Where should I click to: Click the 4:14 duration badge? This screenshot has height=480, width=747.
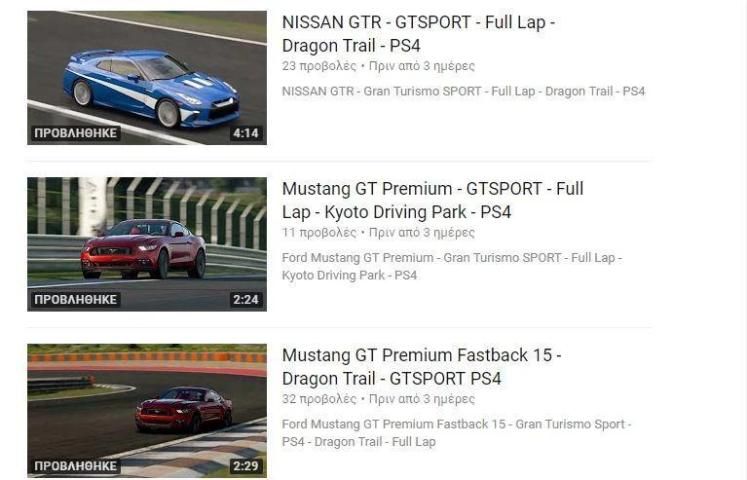point(246,133)
